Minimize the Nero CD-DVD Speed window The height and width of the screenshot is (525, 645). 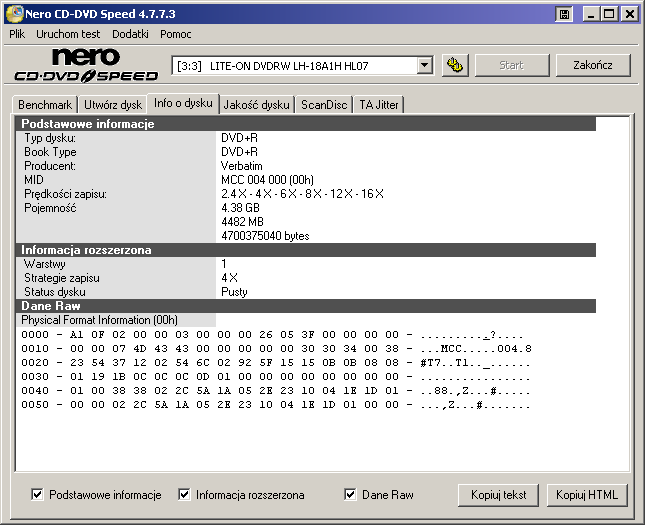tap(592, 14)
